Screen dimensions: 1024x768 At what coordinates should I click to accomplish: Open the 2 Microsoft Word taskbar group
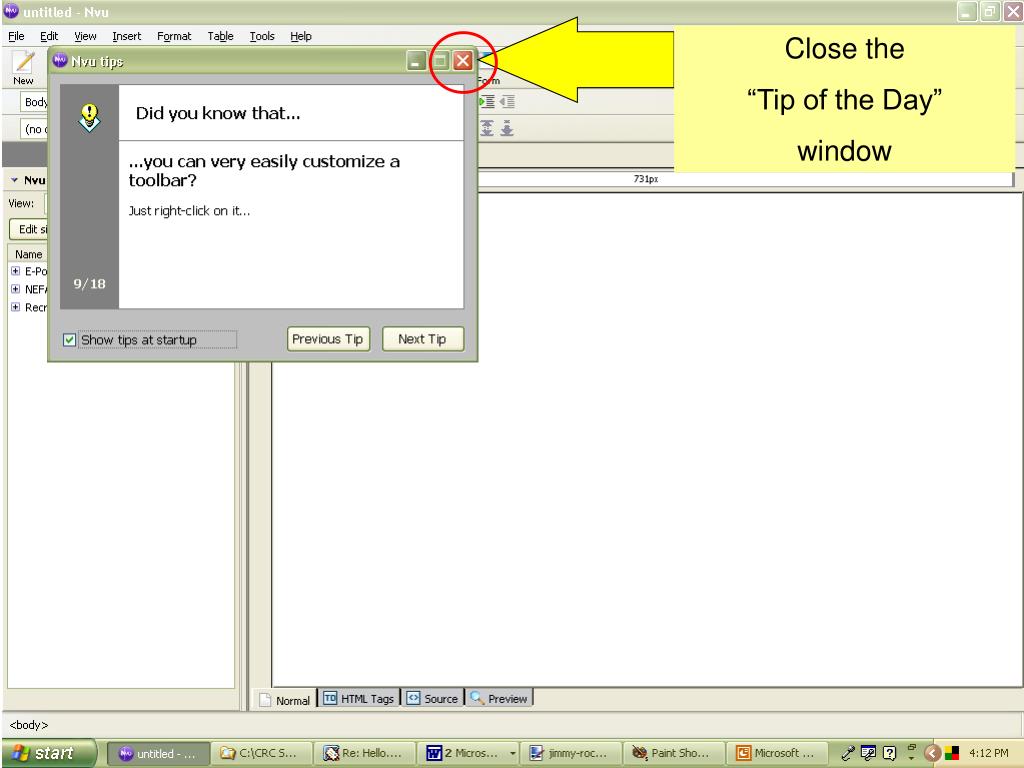click(468, 754)
